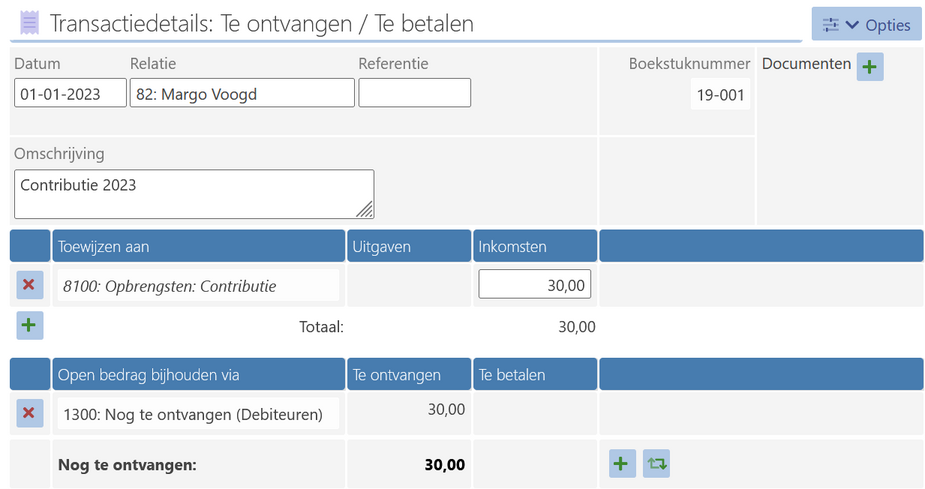Remove the 1300 Nog te ontvangen row
The width and height of the screenshot is (925, 489).
coord(29,413)
